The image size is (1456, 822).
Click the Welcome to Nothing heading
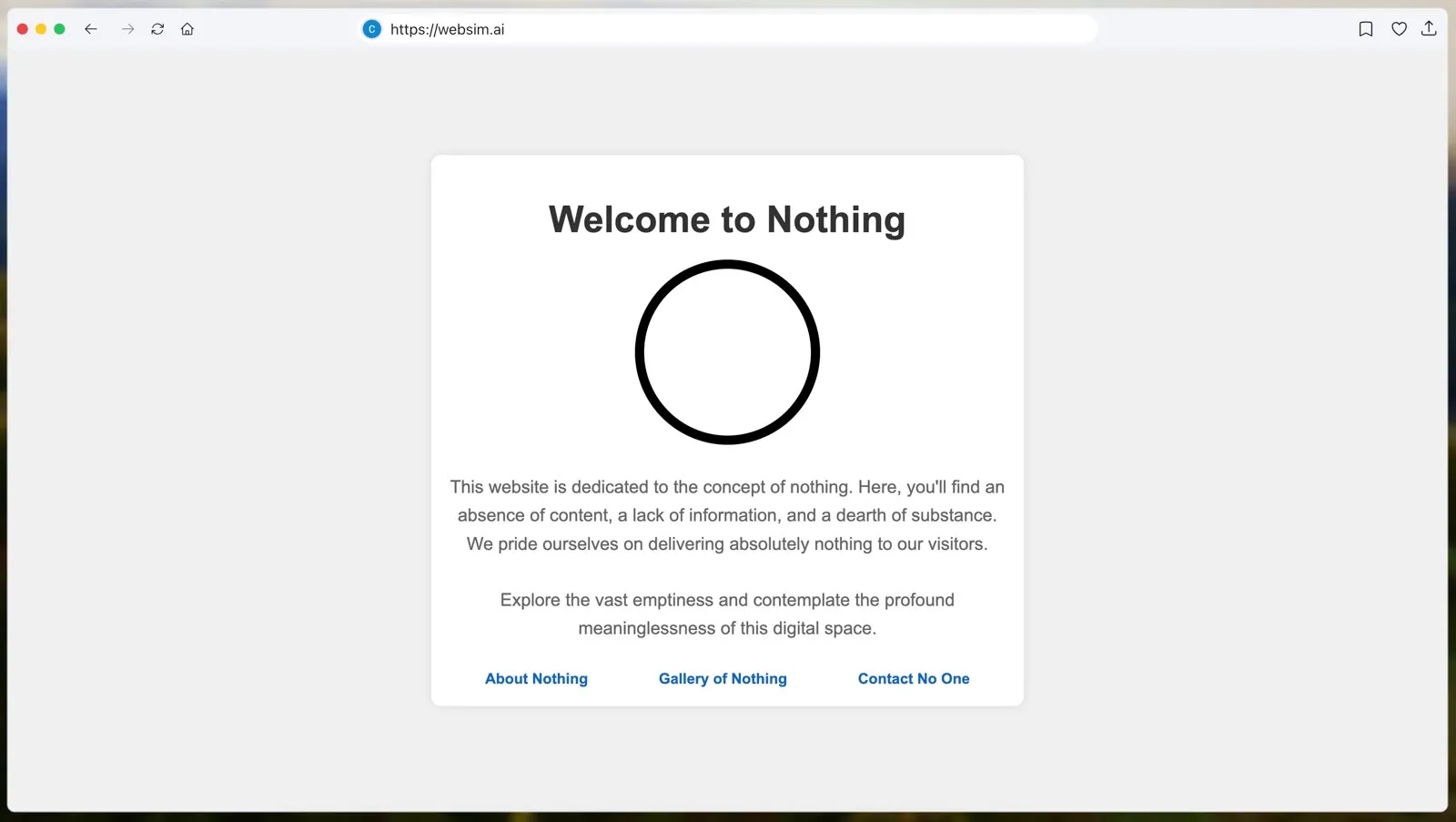[727, 219]
